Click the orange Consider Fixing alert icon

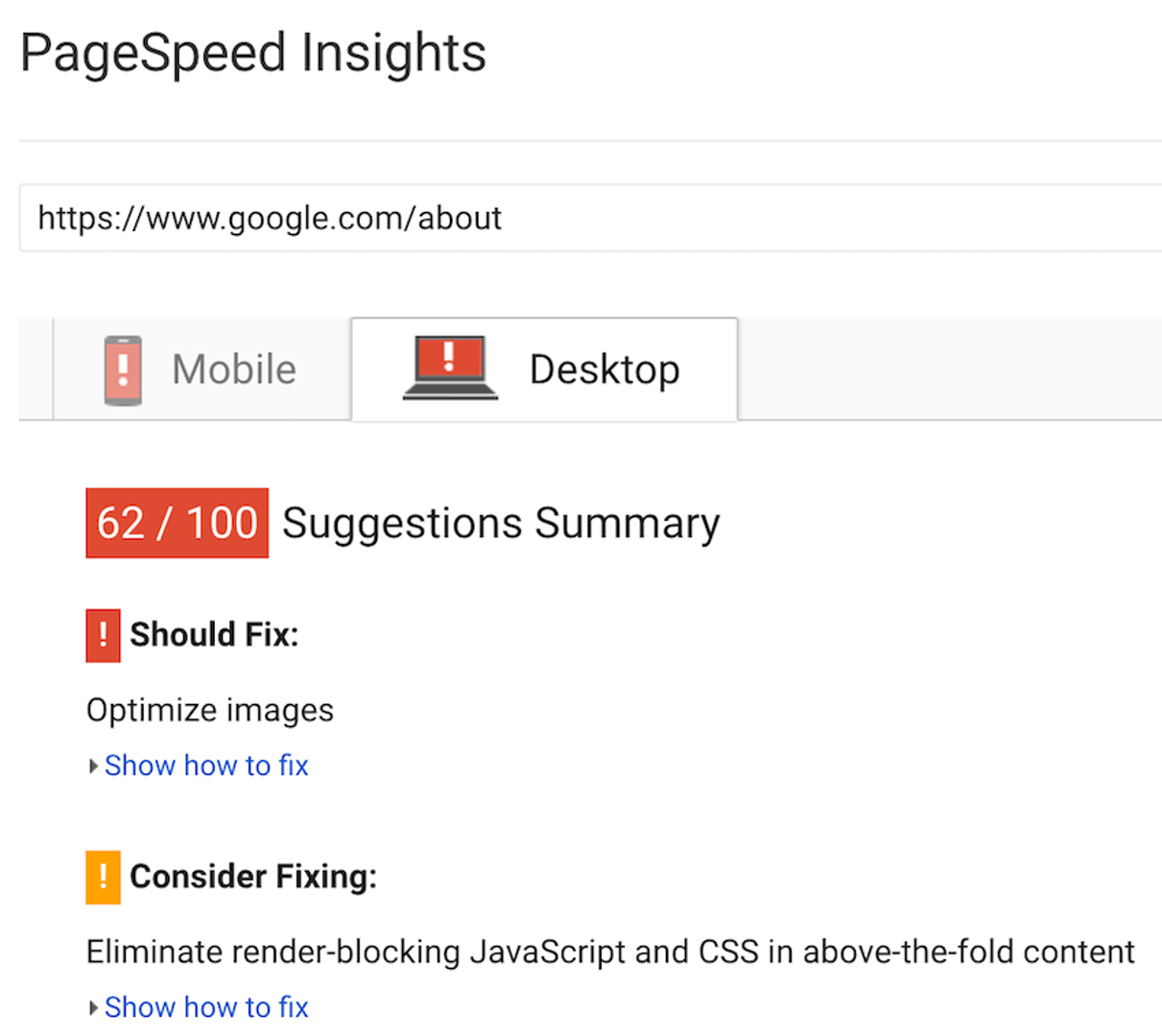pos(102,876)
